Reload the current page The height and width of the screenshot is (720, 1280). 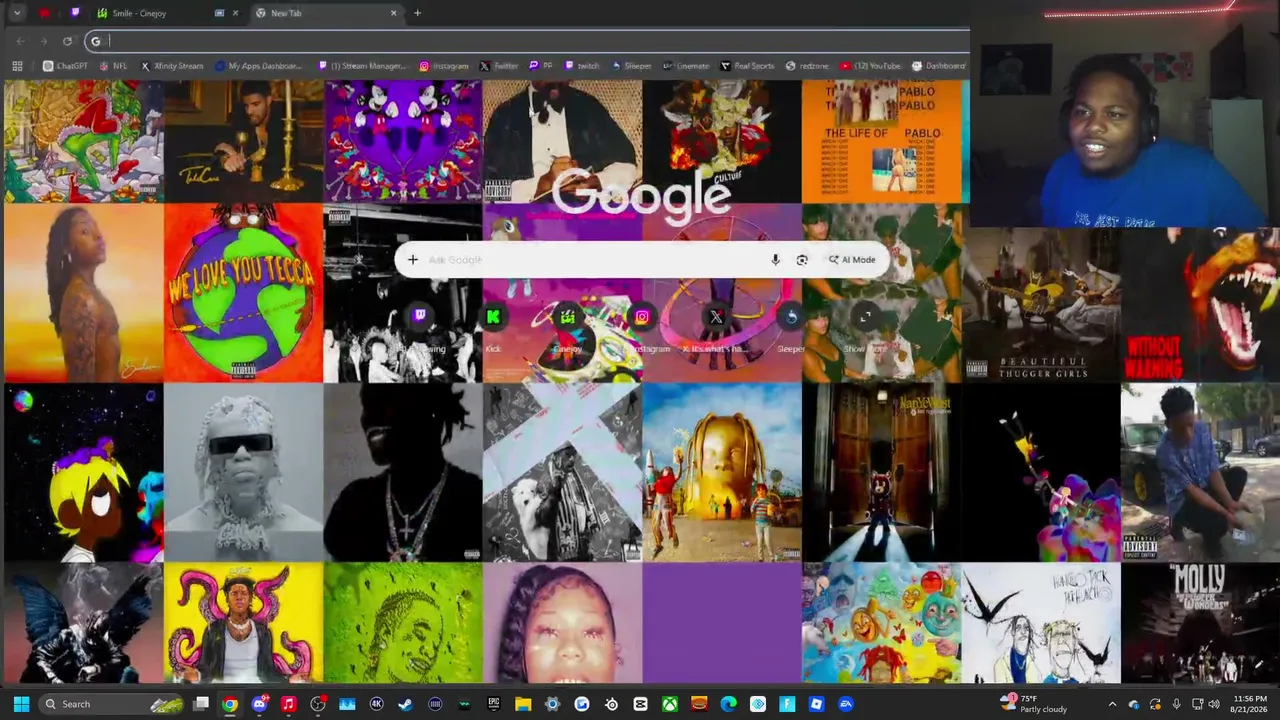point(67,41)
